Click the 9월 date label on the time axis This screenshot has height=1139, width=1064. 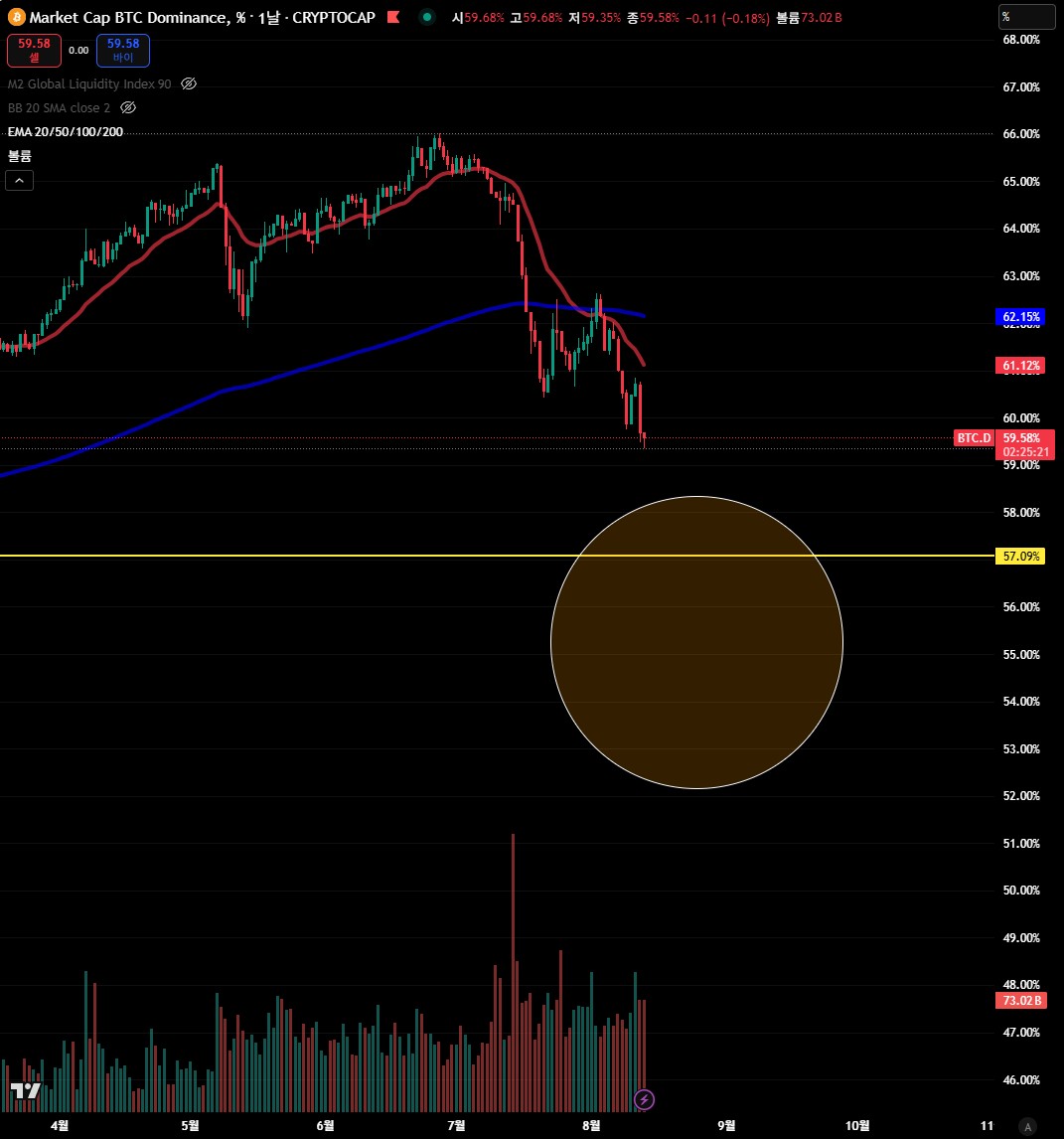pos(726,1125)
